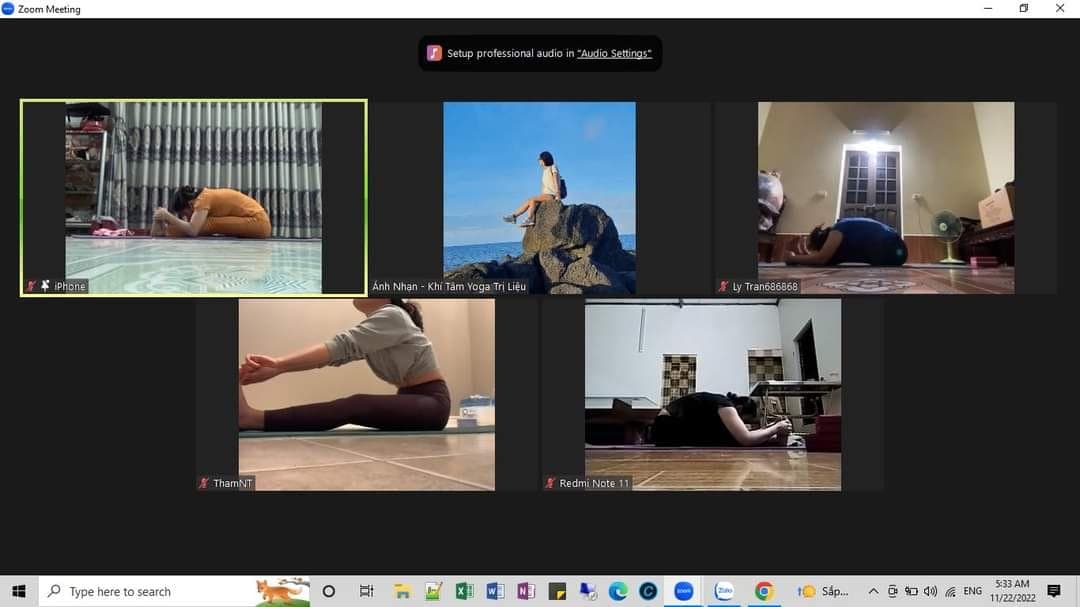Open Cortana circle icon on taskbar
Screen dimensions: 1080x607
pos(329,591)
